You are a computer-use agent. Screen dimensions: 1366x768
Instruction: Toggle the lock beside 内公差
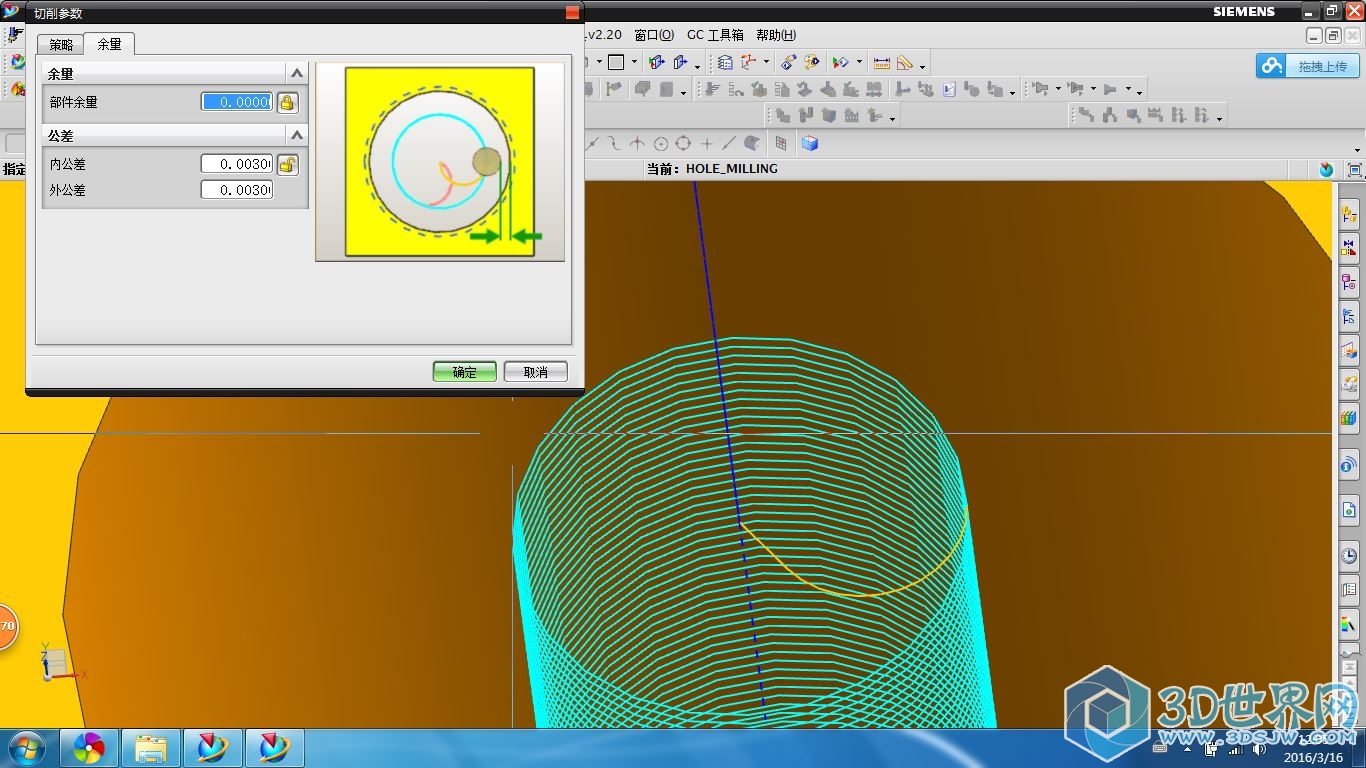[x=287, y=164]
